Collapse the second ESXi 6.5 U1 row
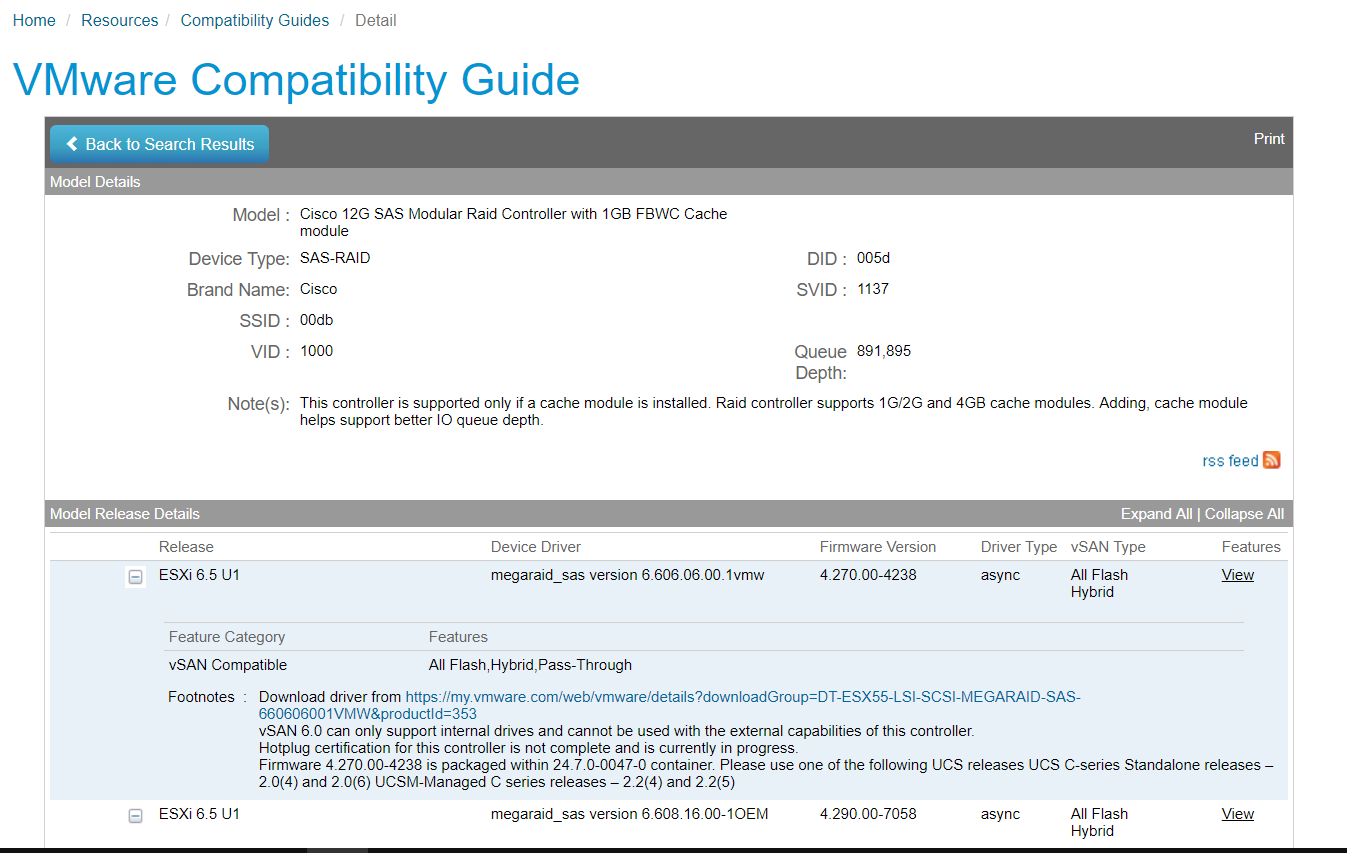1347x853 pixels. click(x=135, y=816)
